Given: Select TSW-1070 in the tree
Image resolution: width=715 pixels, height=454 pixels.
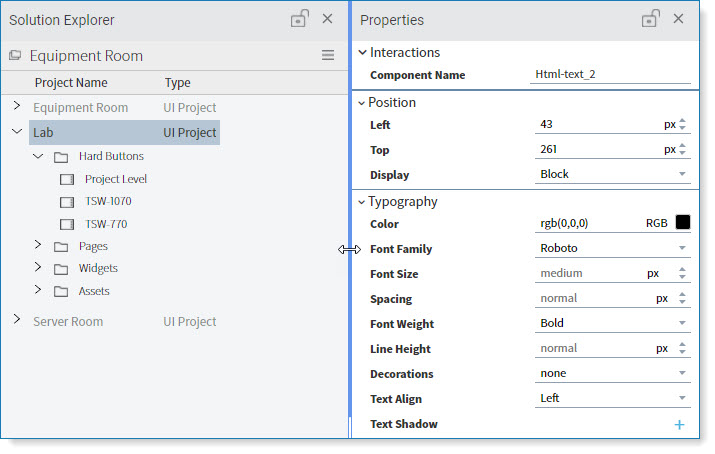Looking at the screenshot, I should 108,201.
